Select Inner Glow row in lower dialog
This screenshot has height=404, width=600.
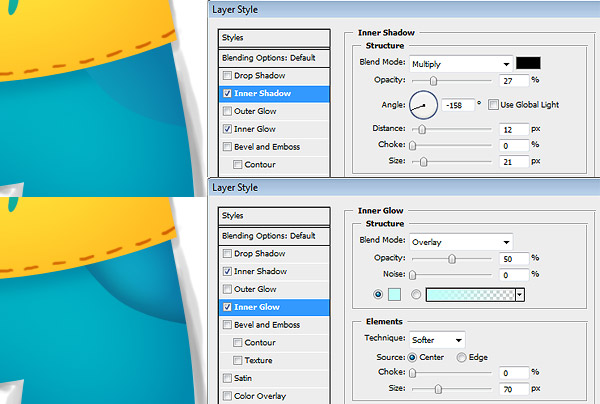point(274,307)
